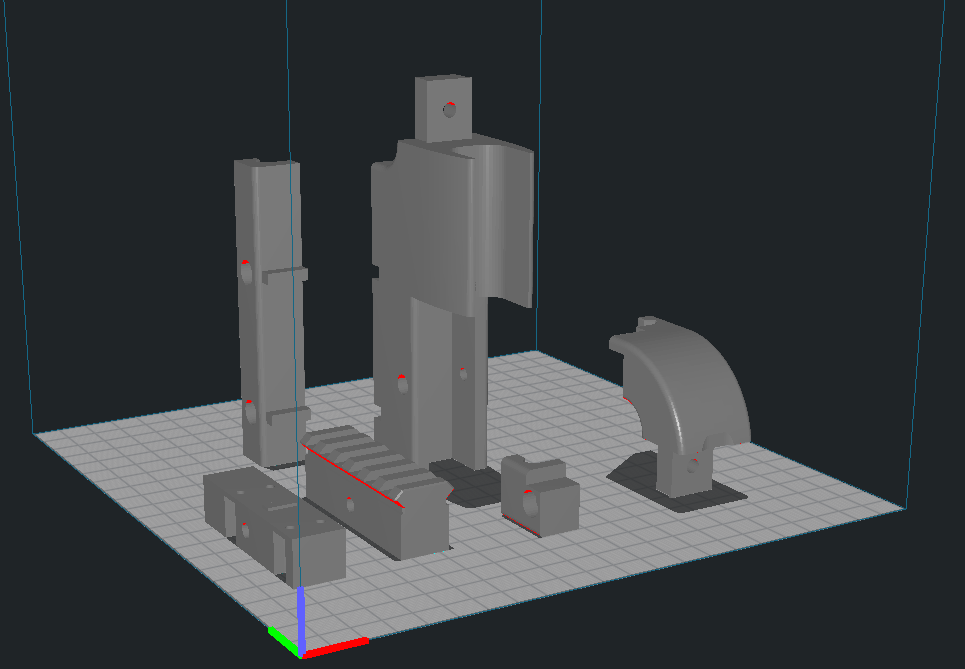Click the red X axis arrow

click(338, 647)
